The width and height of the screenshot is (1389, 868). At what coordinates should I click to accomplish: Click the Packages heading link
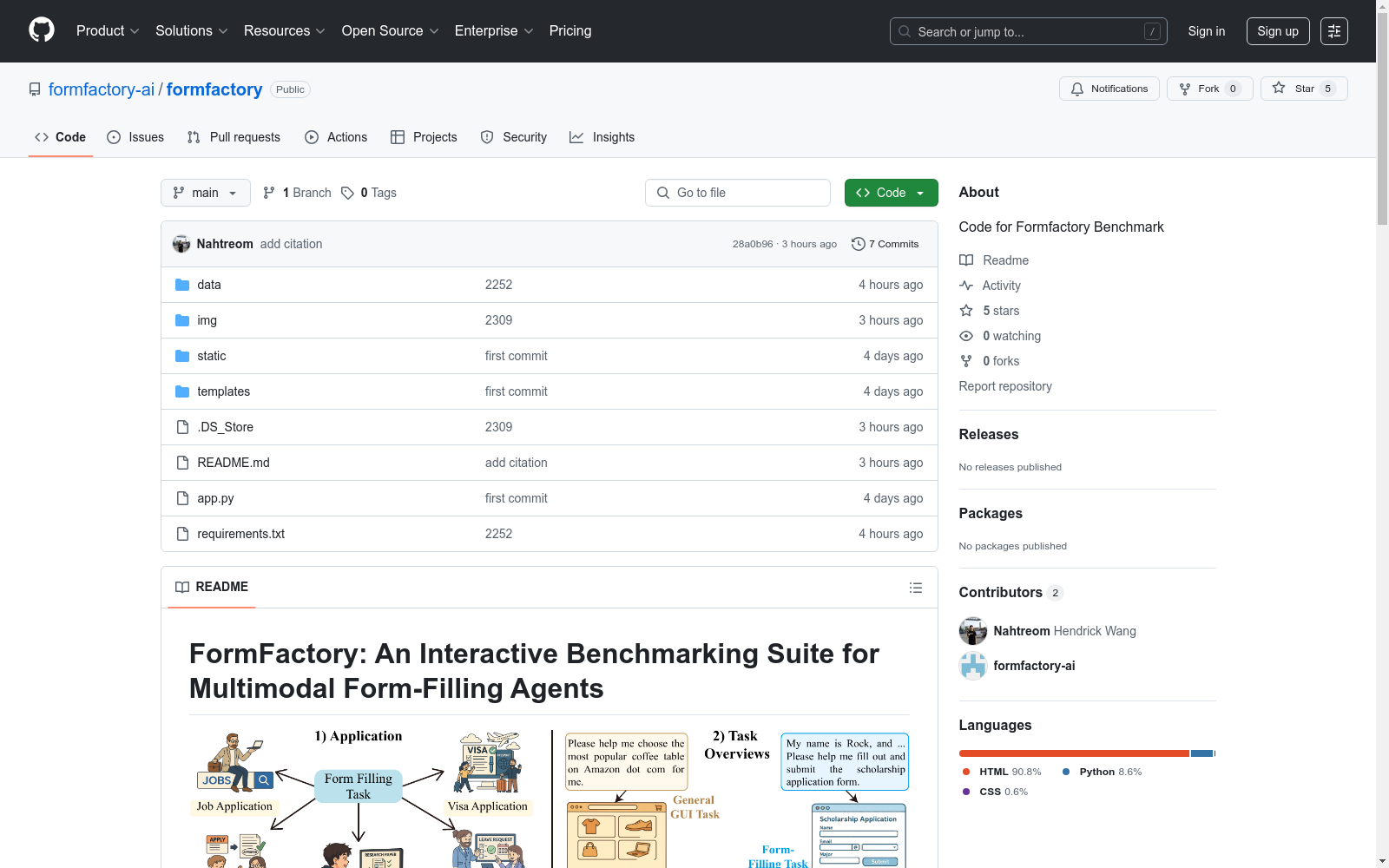tap(991, 513)
